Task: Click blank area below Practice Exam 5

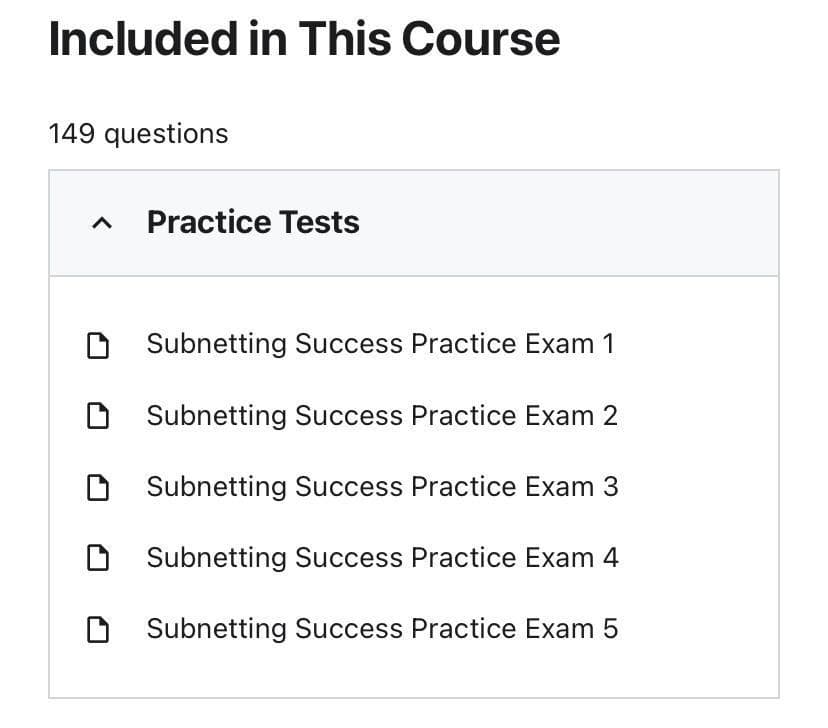Action: point(414,672)
